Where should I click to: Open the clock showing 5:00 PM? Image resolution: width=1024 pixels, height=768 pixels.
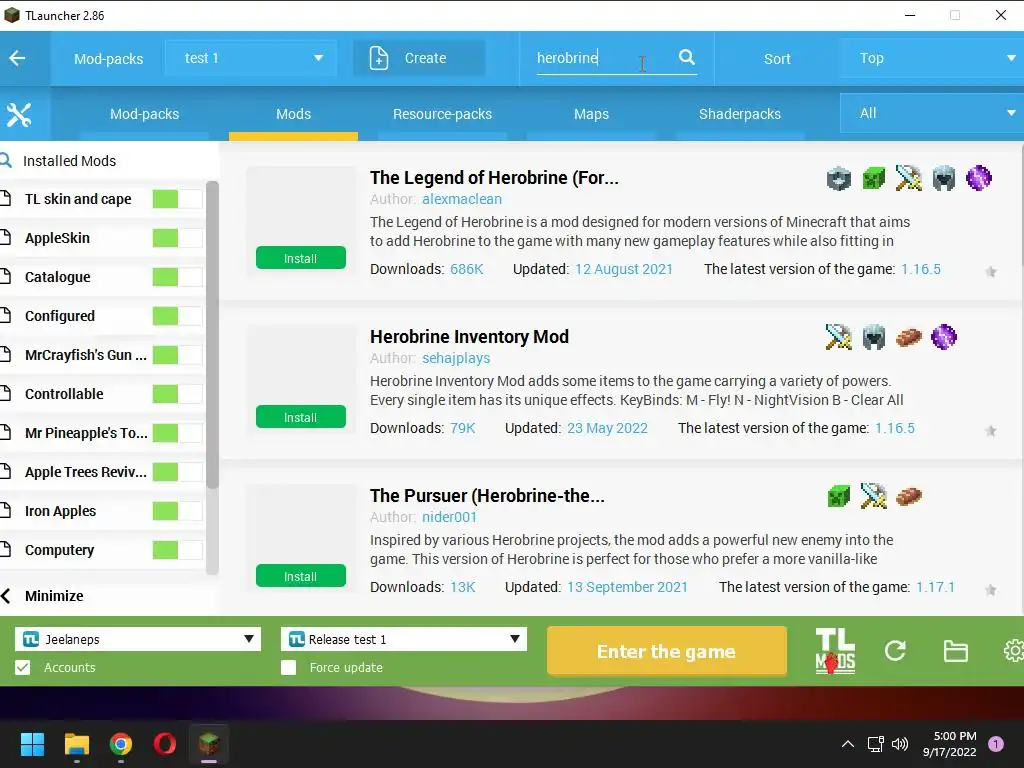click(950, 744)
